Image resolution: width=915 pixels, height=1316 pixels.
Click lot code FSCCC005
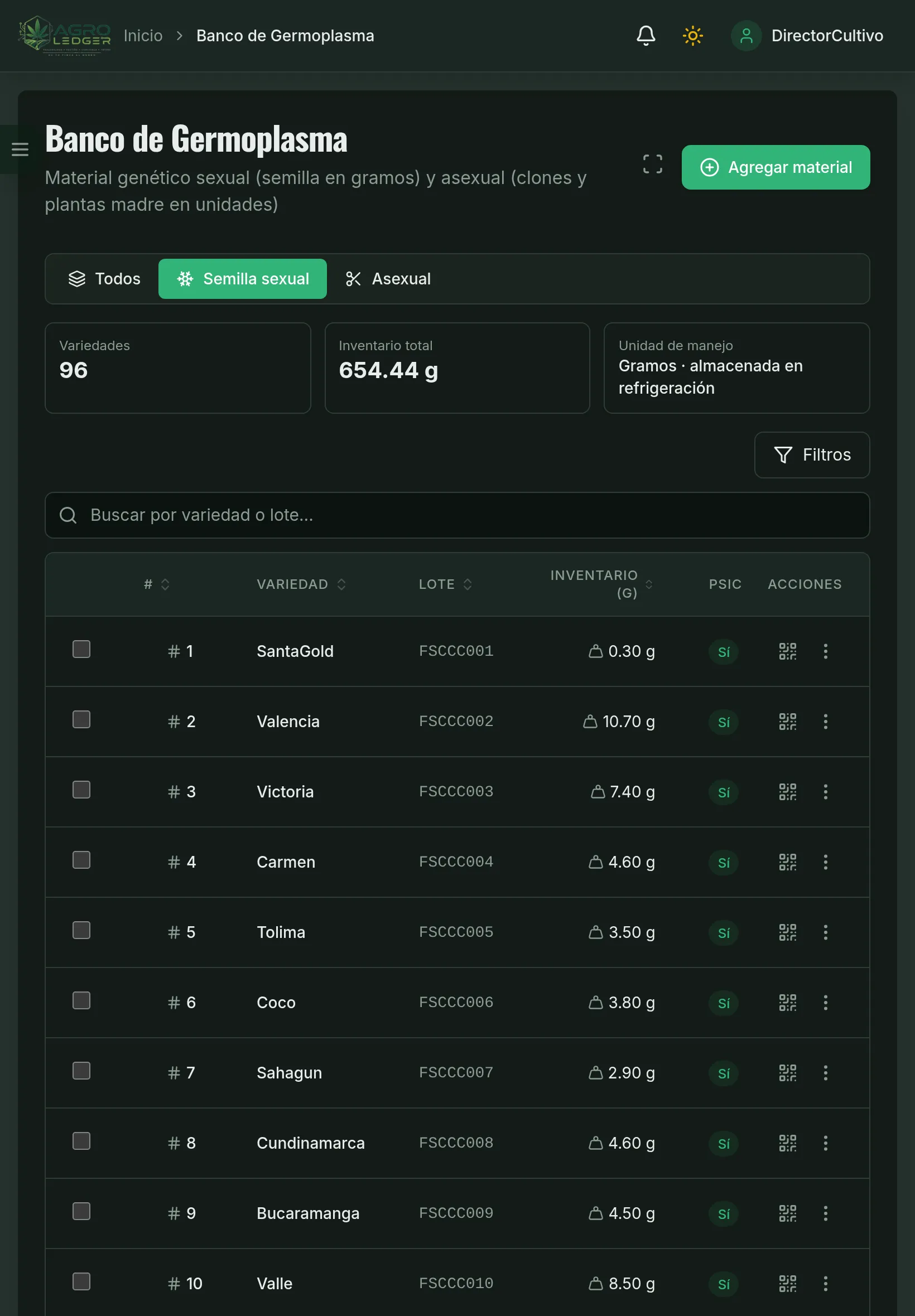[x=456, y=932]
